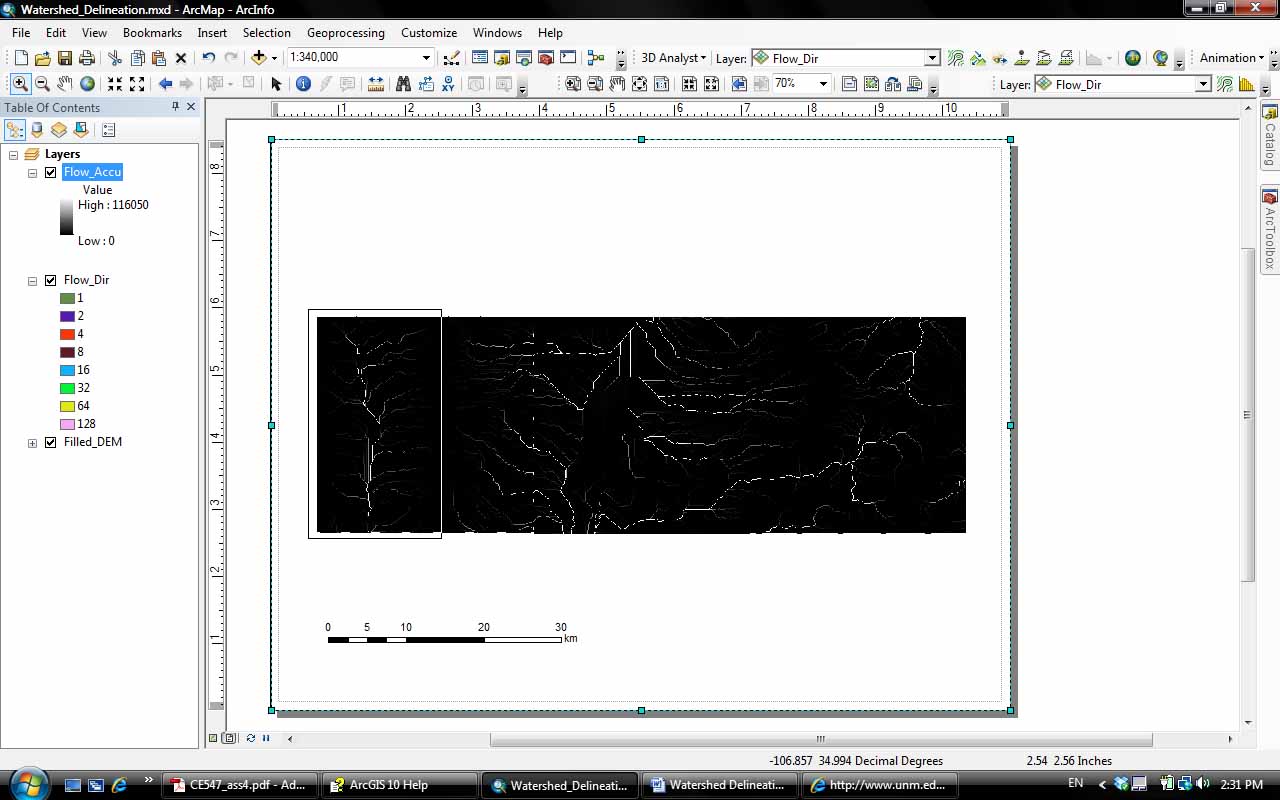This screenshot has width=1280, height=800.
Task: Click the Find binoculars icon
Action: point(403,84)
